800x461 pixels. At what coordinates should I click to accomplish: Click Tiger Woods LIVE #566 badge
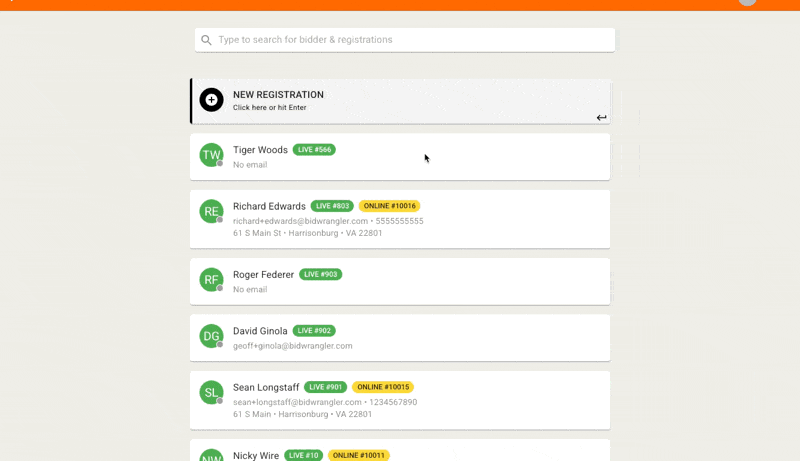tap(314, 150)
